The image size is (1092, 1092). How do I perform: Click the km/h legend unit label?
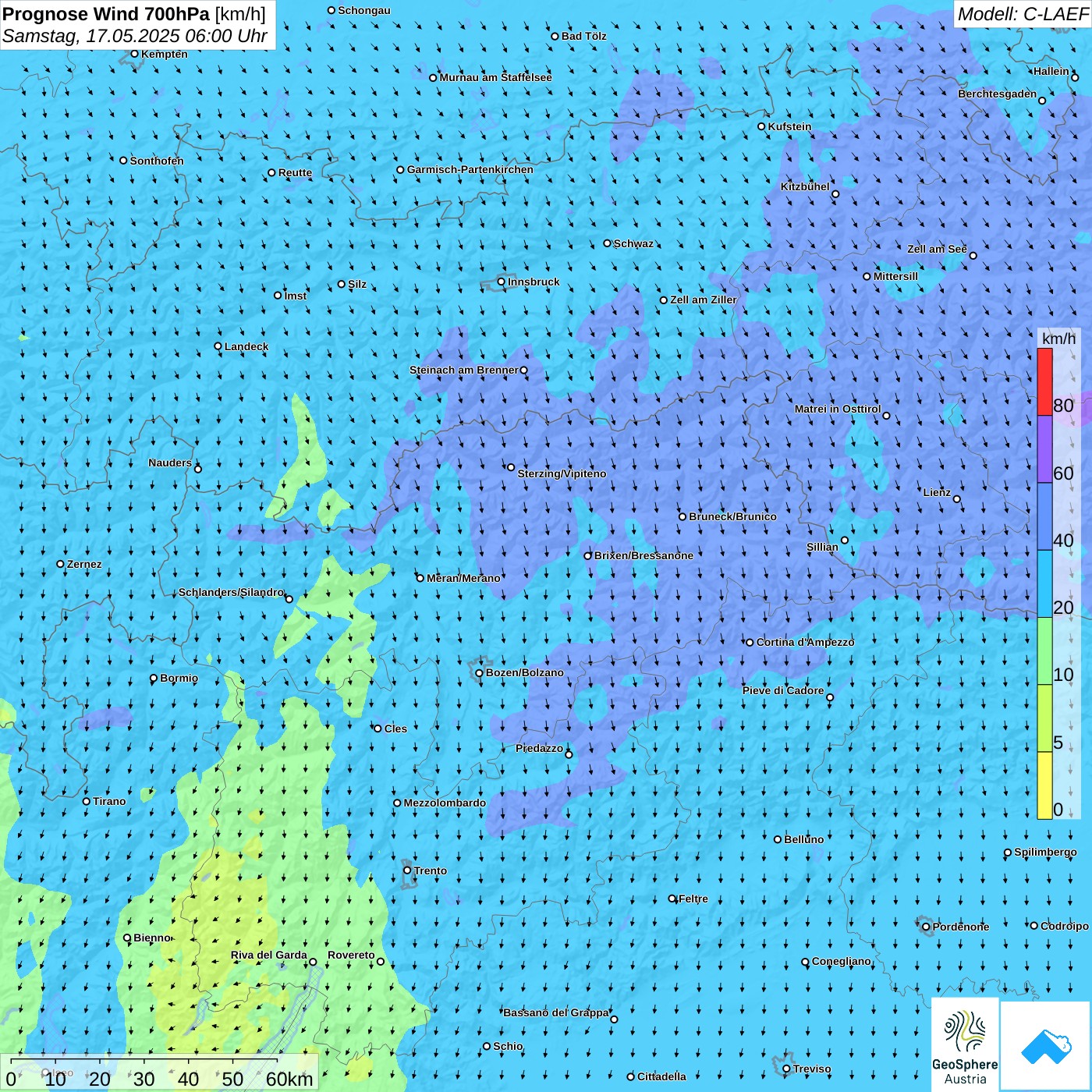(1058, 339)
